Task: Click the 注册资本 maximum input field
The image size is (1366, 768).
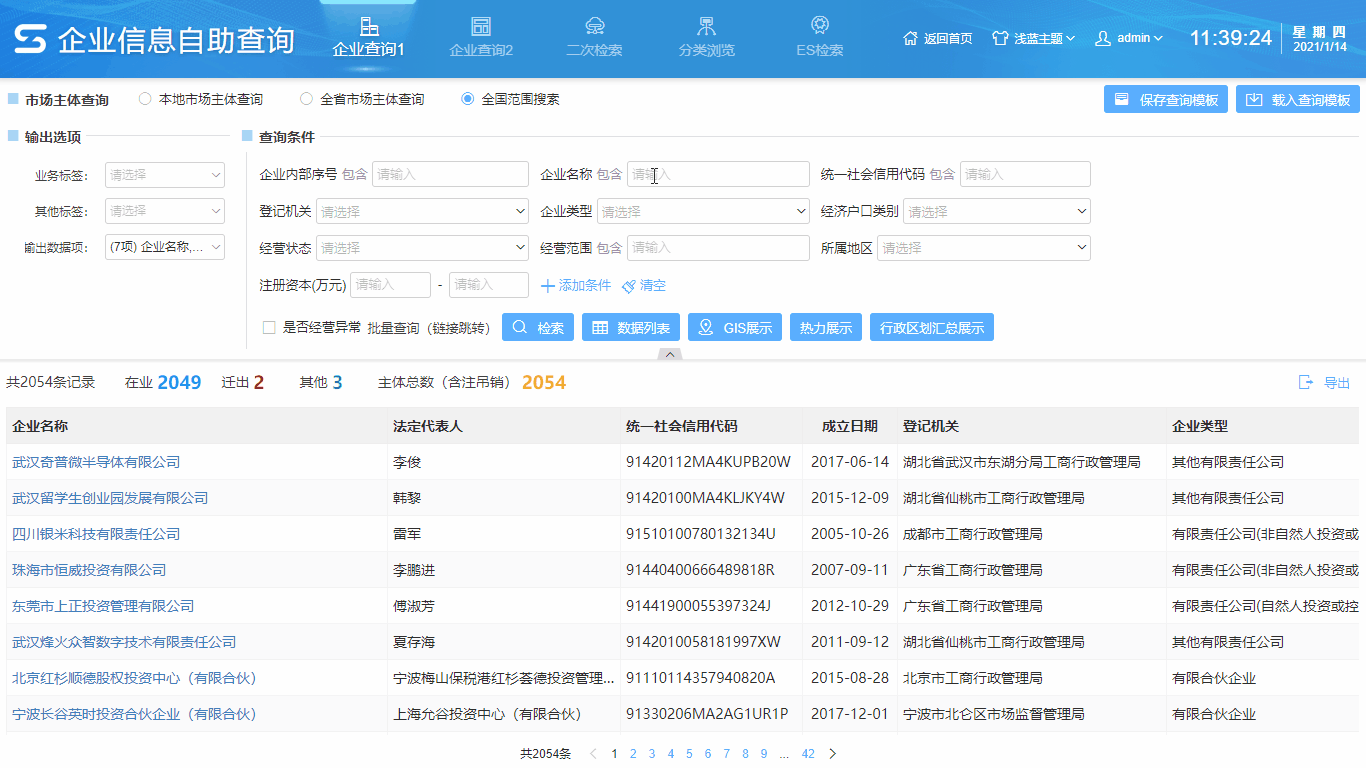Action: tap(489, 285)
